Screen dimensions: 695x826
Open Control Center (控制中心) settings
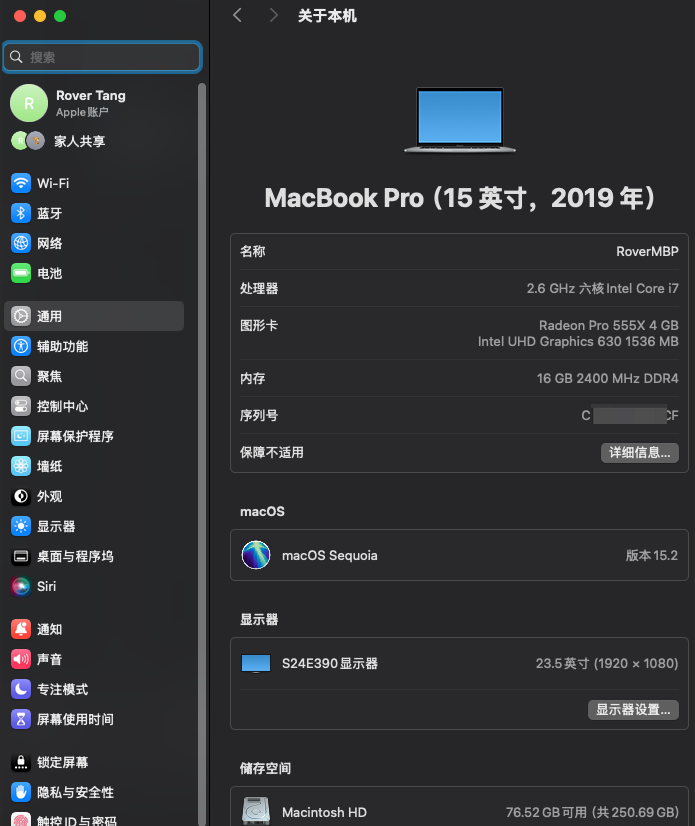[94, 406]
